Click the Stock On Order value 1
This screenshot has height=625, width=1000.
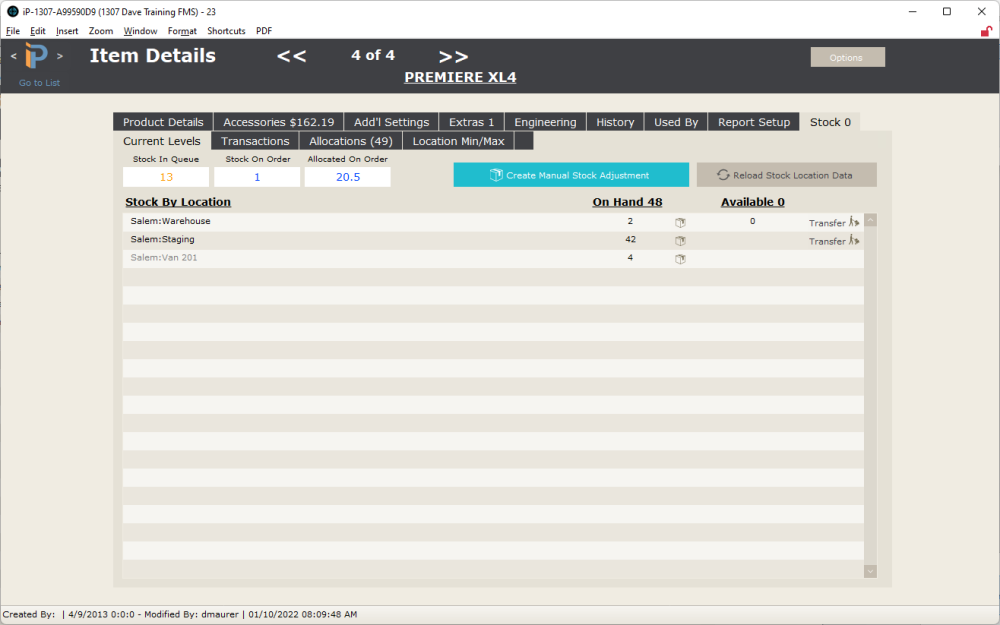click(257, 177)
